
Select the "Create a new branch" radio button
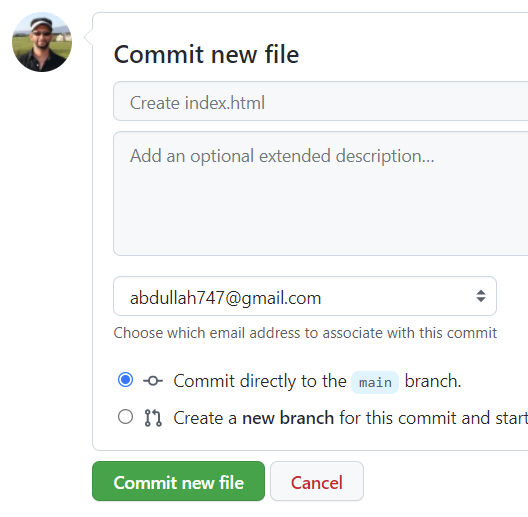(125, 417)
